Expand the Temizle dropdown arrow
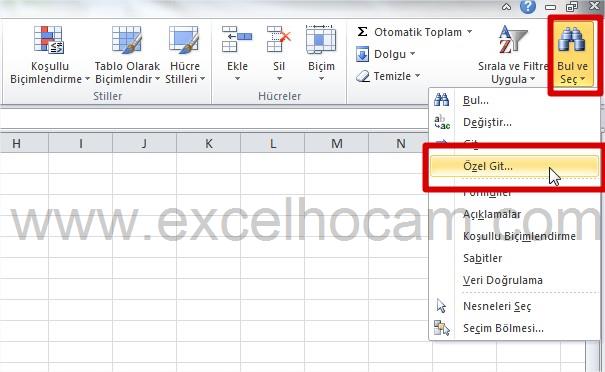 coord(417,76)
